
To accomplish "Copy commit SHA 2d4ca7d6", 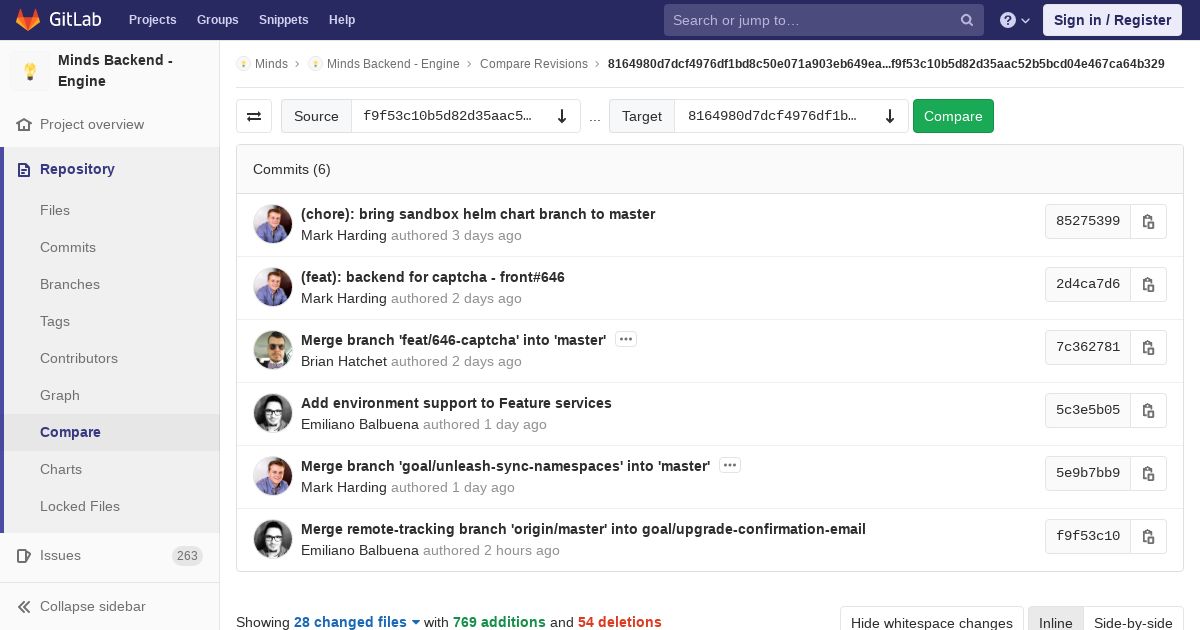I will [x=1149, y=284].
